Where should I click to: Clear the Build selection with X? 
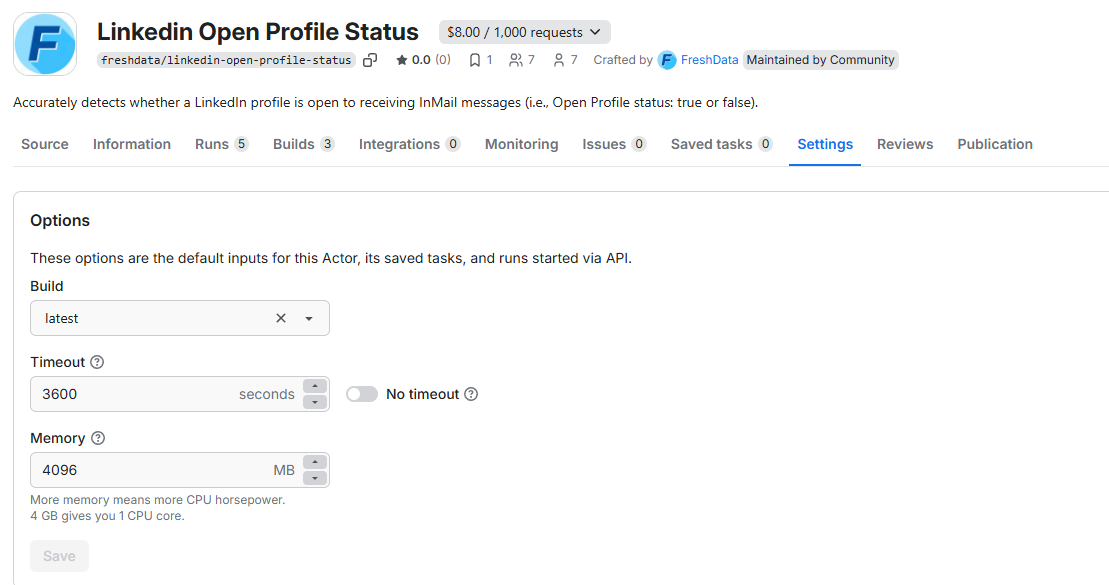point(281,318)
